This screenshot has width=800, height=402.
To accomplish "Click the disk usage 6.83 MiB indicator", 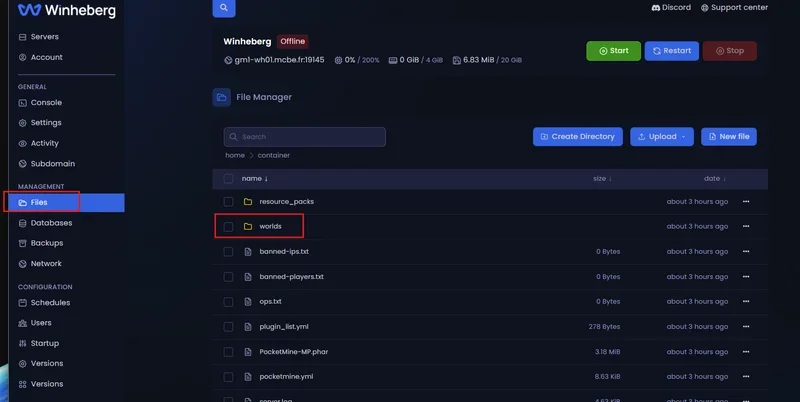I will point(487,60).
